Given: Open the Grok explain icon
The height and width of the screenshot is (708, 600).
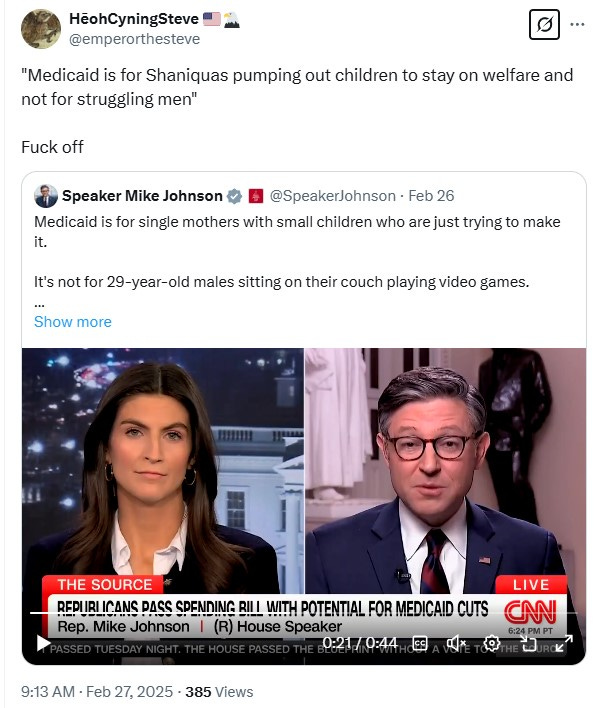Looking at the screenshot, I should [x=544, y=24].
